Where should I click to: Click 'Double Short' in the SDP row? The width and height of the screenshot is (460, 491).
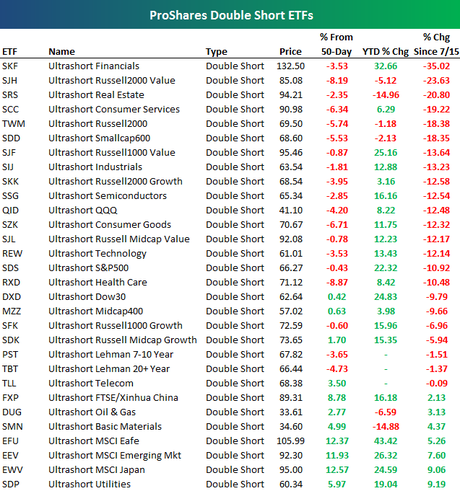[235, 484]
